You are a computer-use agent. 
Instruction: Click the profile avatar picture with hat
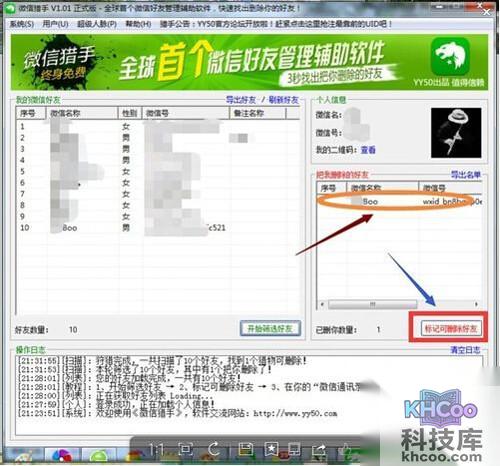tap(456, 133)
